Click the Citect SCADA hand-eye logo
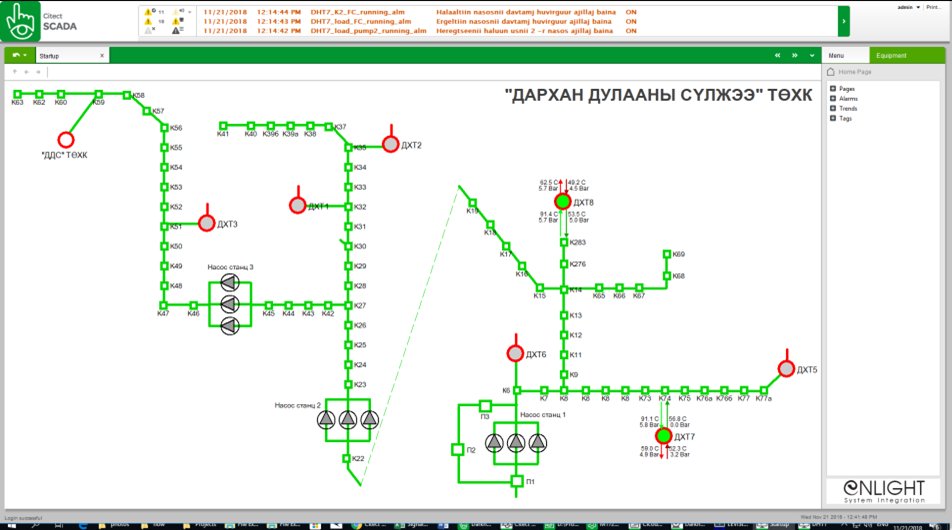The image size is (952, 530). click(20, 21)
